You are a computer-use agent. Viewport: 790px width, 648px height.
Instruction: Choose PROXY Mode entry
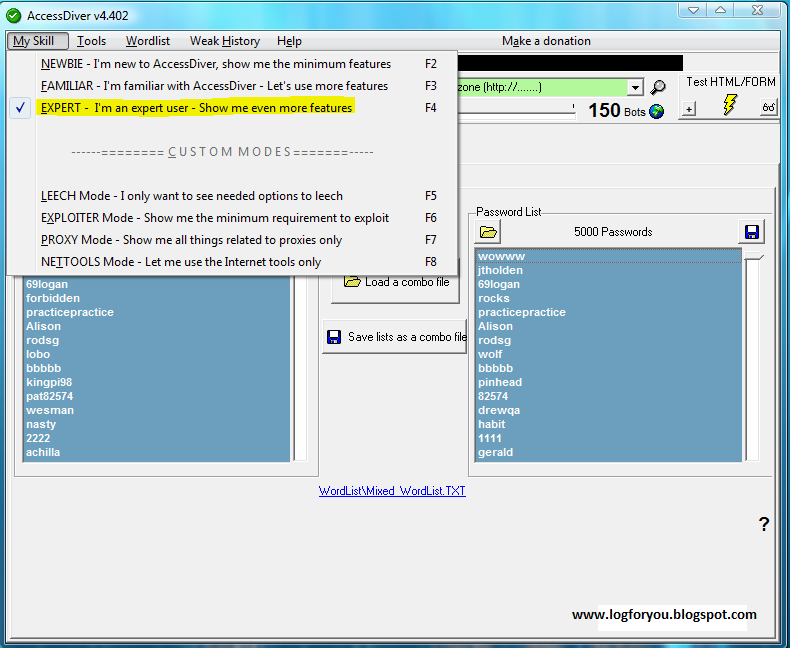coord(232,240)
